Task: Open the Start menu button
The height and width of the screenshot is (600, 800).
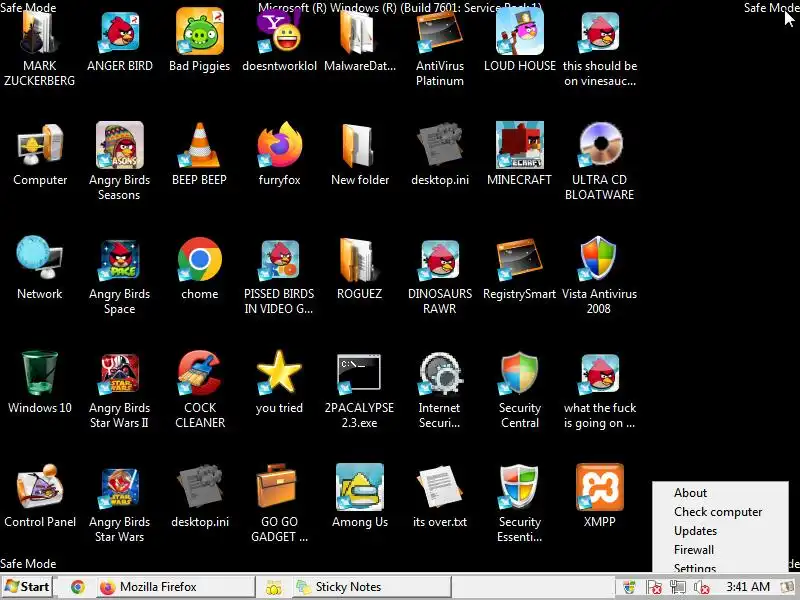Action: (x=28, y=587)
